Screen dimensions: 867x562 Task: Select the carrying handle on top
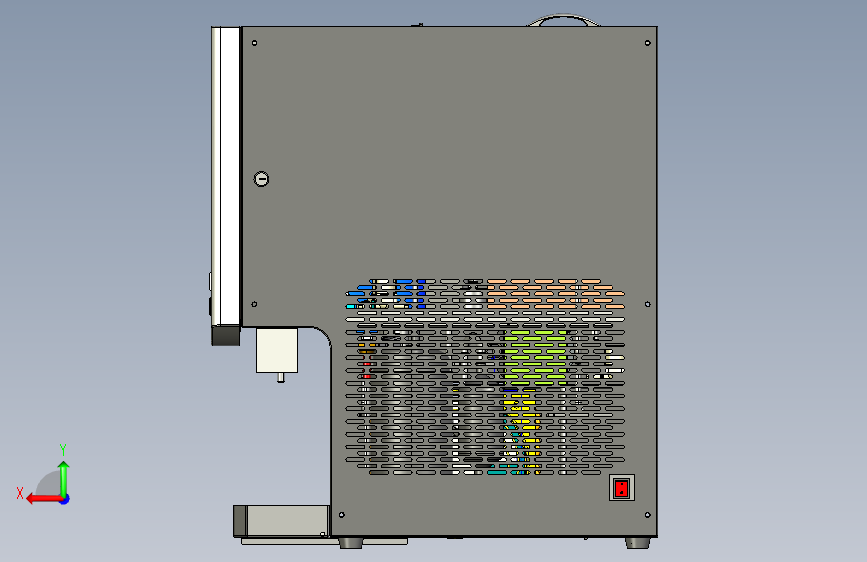point(563,20)
